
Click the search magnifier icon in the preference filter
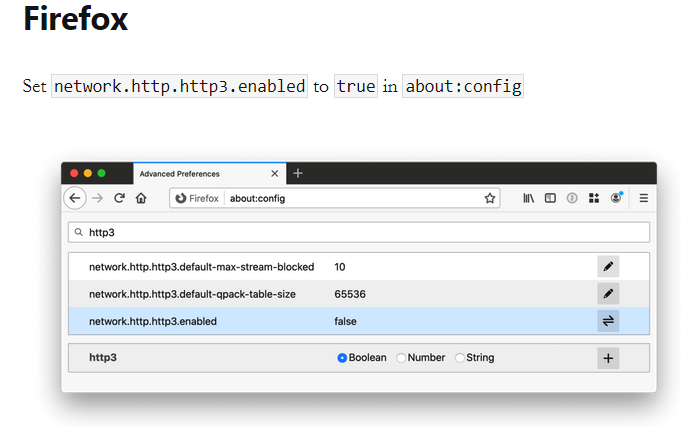[79, 232]
